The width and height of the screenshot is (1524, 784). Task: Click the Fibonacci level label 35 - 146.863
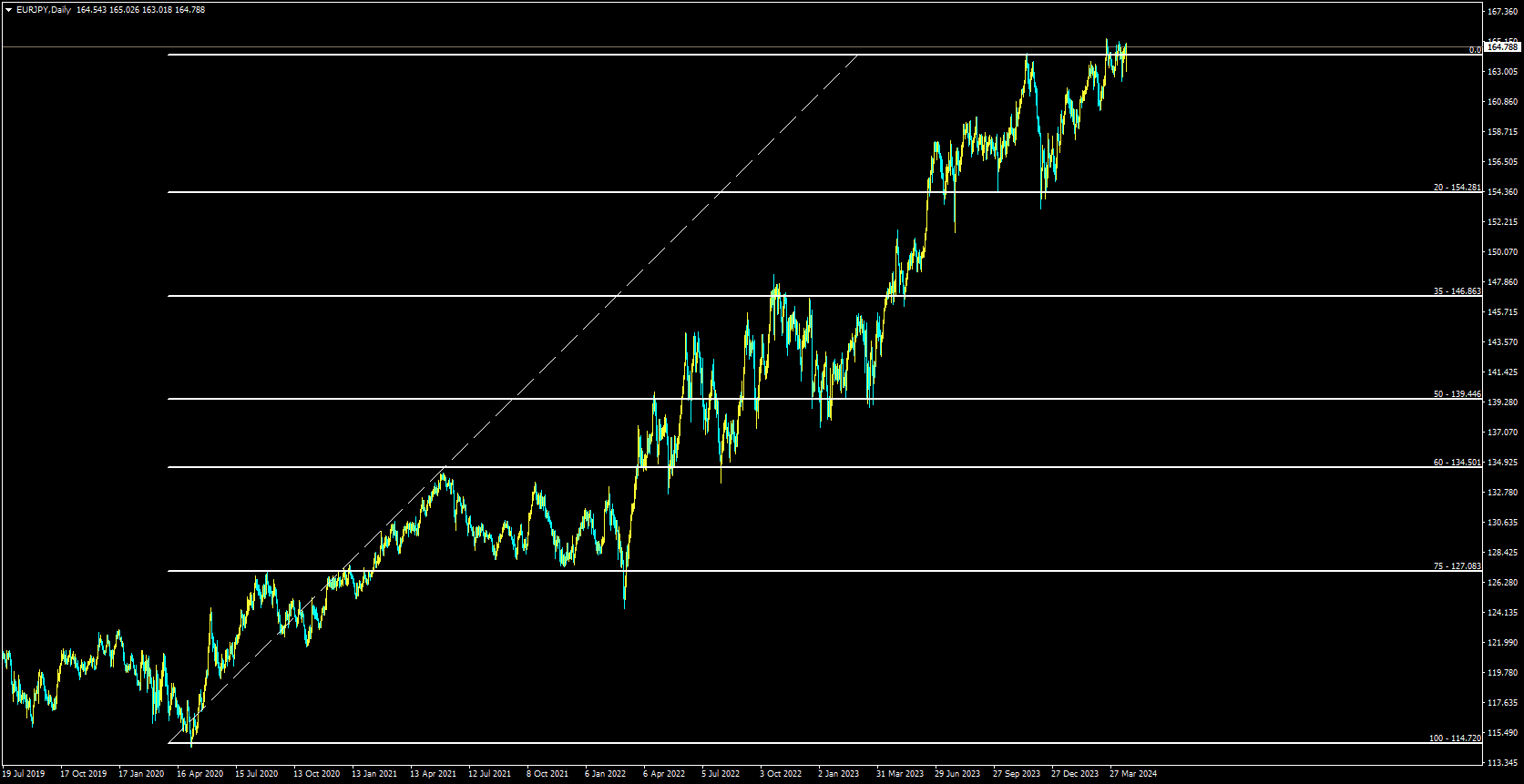(1458, 291)
